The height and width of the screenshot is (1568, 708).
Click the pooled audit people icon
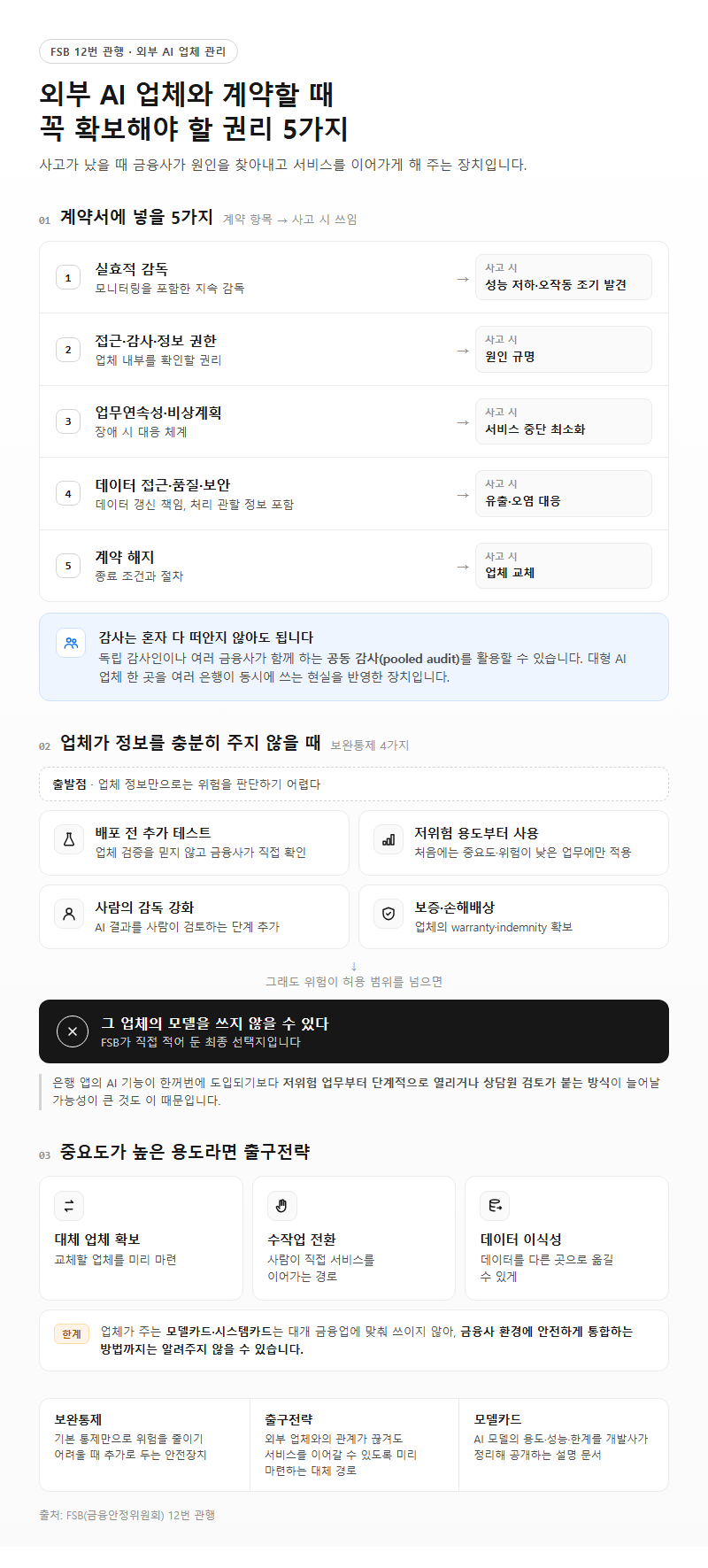pos(71,643)
